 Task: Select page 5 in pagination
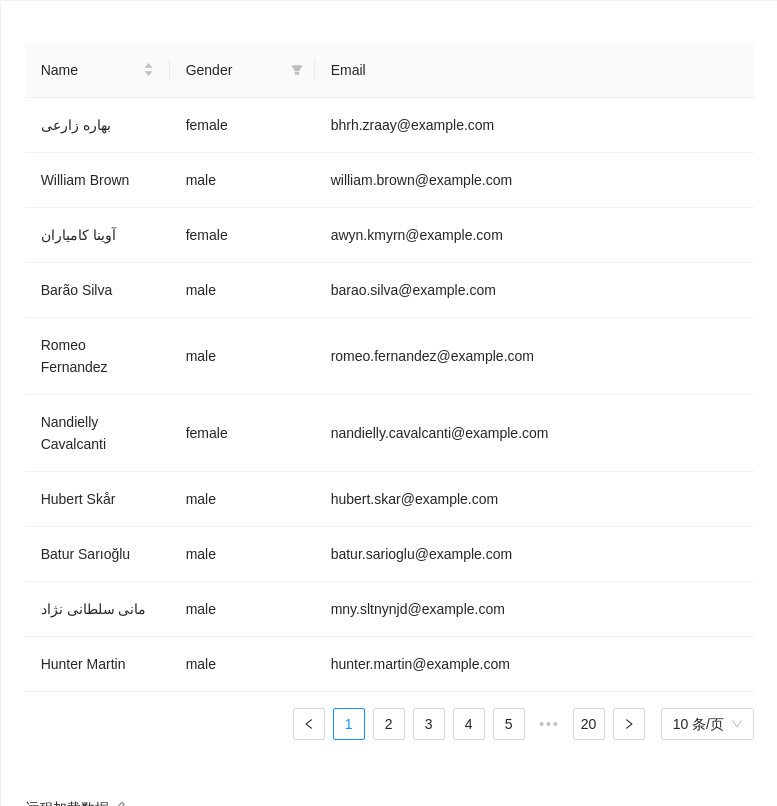[509, 724]
